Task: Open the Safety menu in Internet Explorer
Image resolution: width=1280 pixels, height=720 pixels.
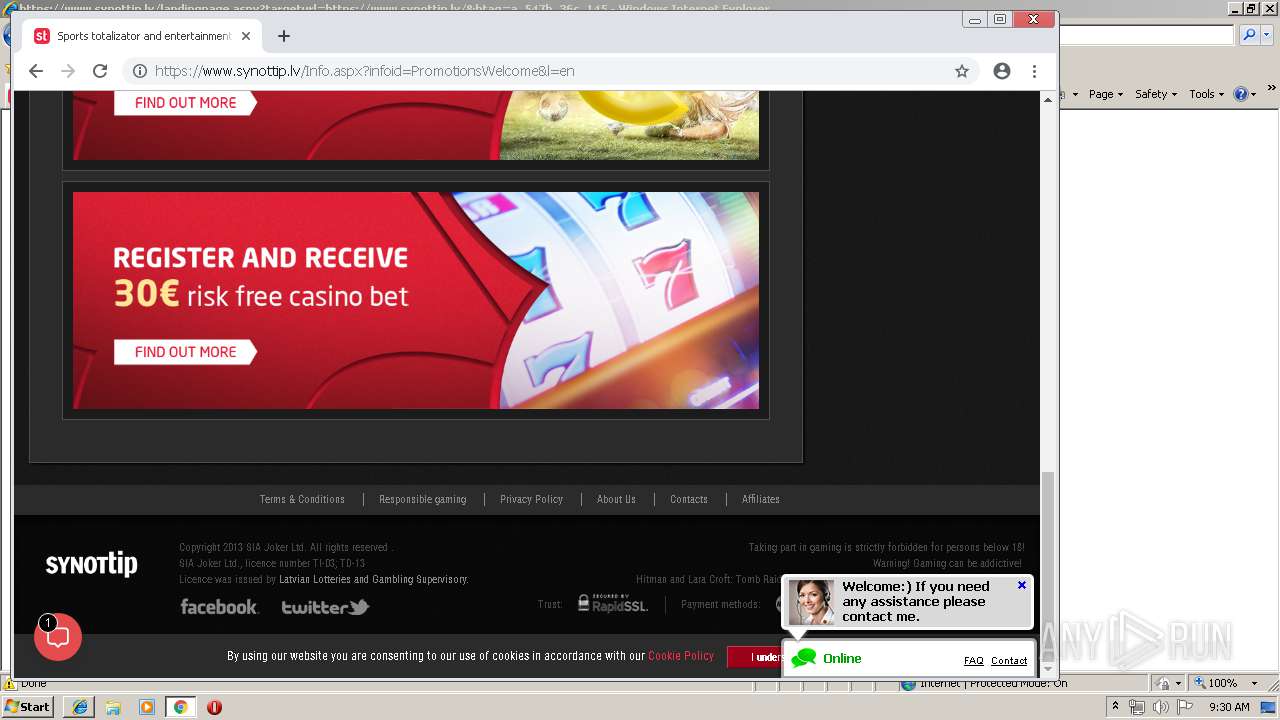Action: pyautogui.click(x=1156, y=94)
